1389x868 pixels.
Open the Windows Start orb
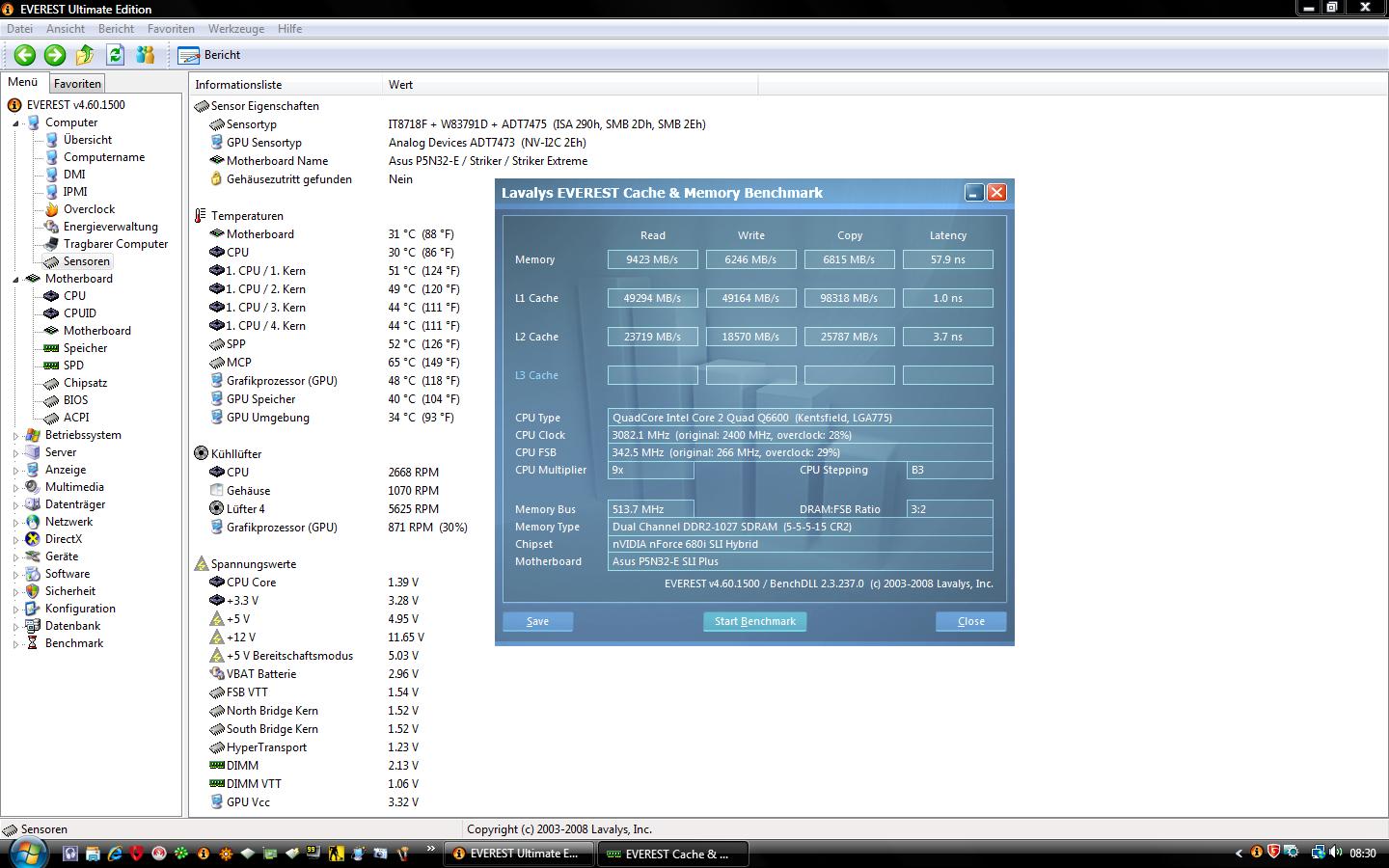26,853
